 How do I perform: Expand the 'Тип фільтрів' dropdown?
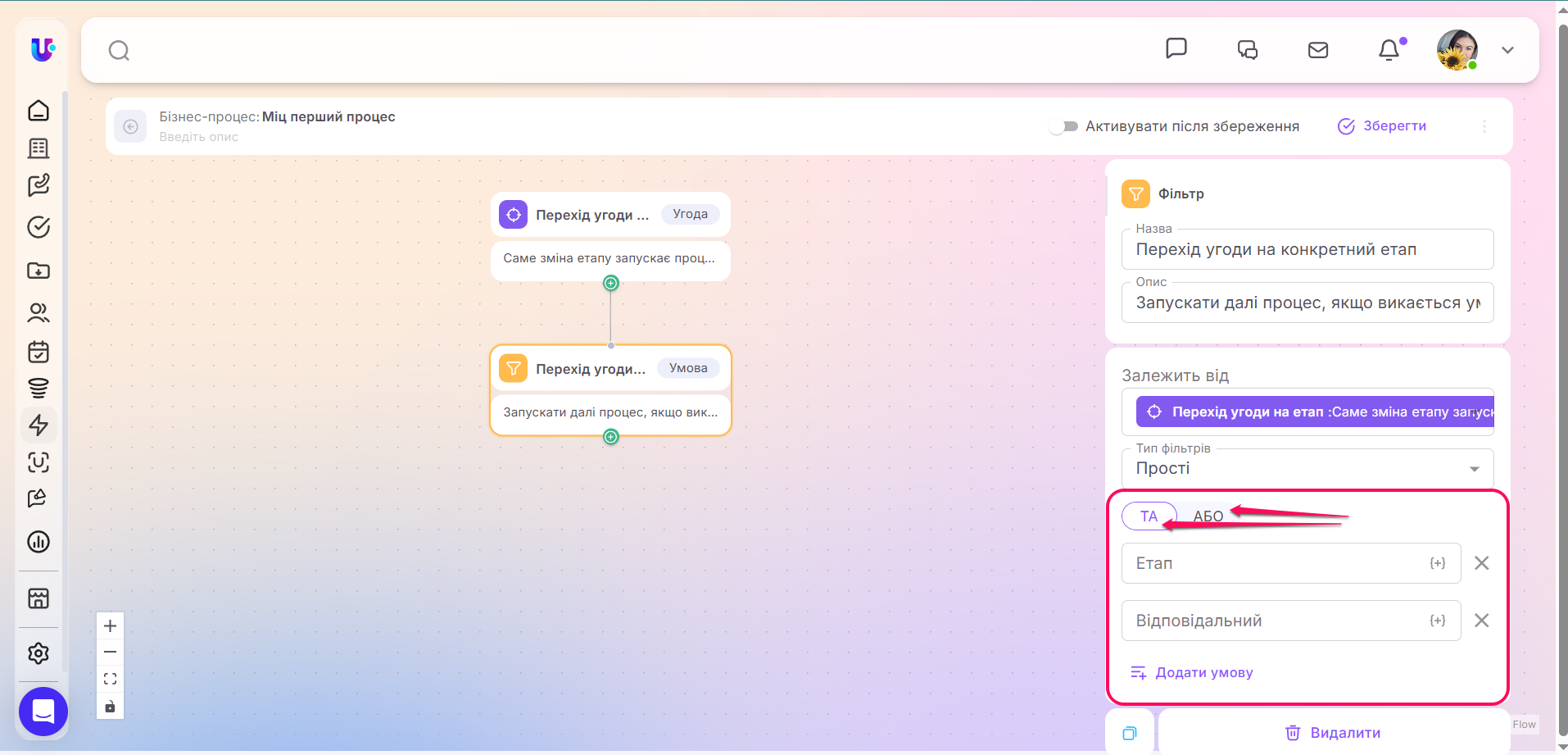[x=1307, y=469]
